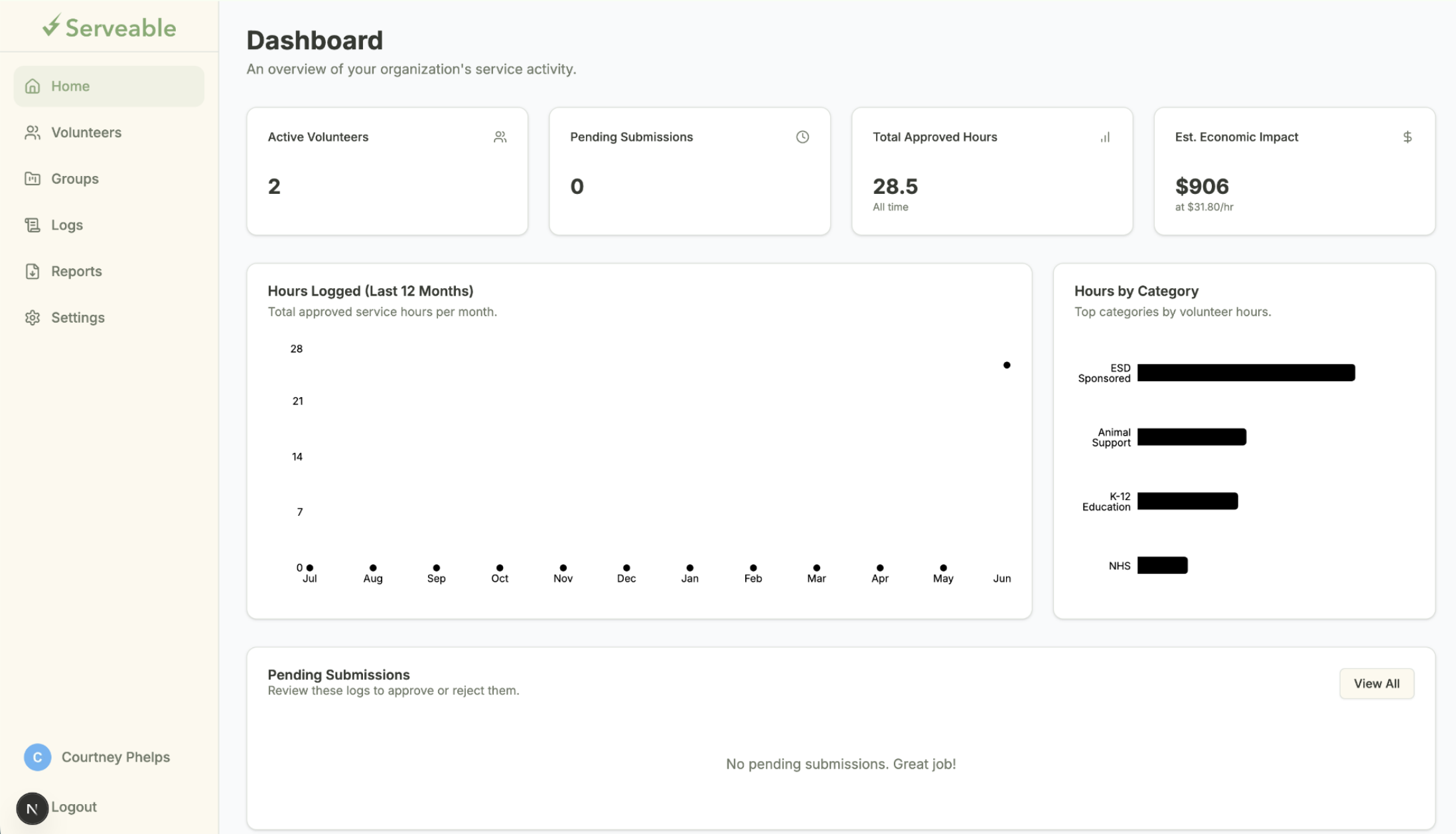This screenshot has width=1456, height=834.
Task: Click the Pending Submissions count 0
Action: [x=577, y=186]
